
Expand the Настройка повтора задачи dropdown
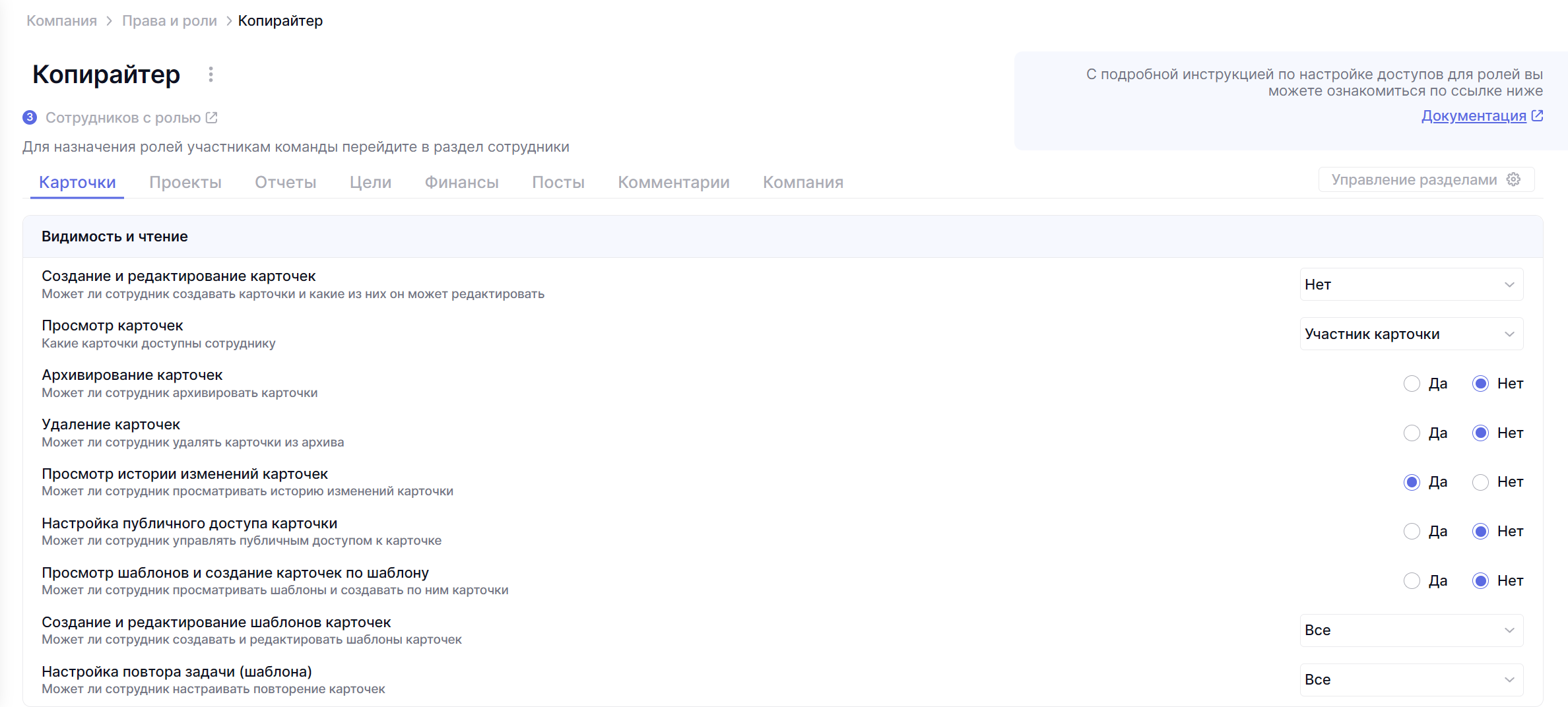pyautogui.click(x=1411, y=679)
